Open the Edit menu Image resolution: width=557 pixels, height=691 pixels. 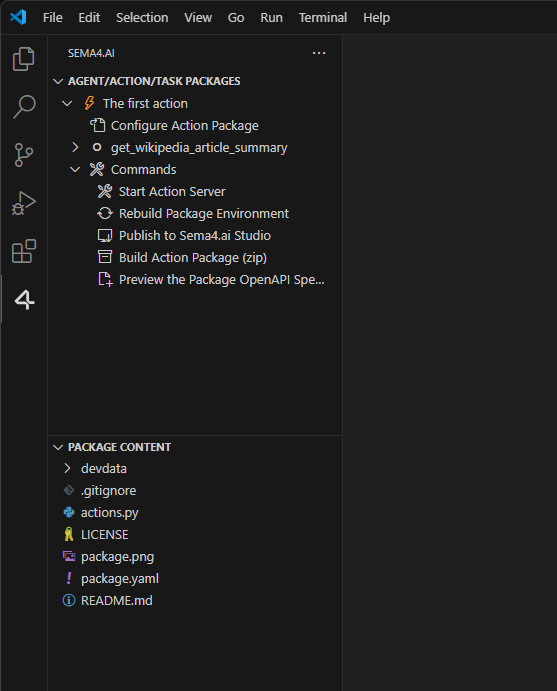pos(89,18)
